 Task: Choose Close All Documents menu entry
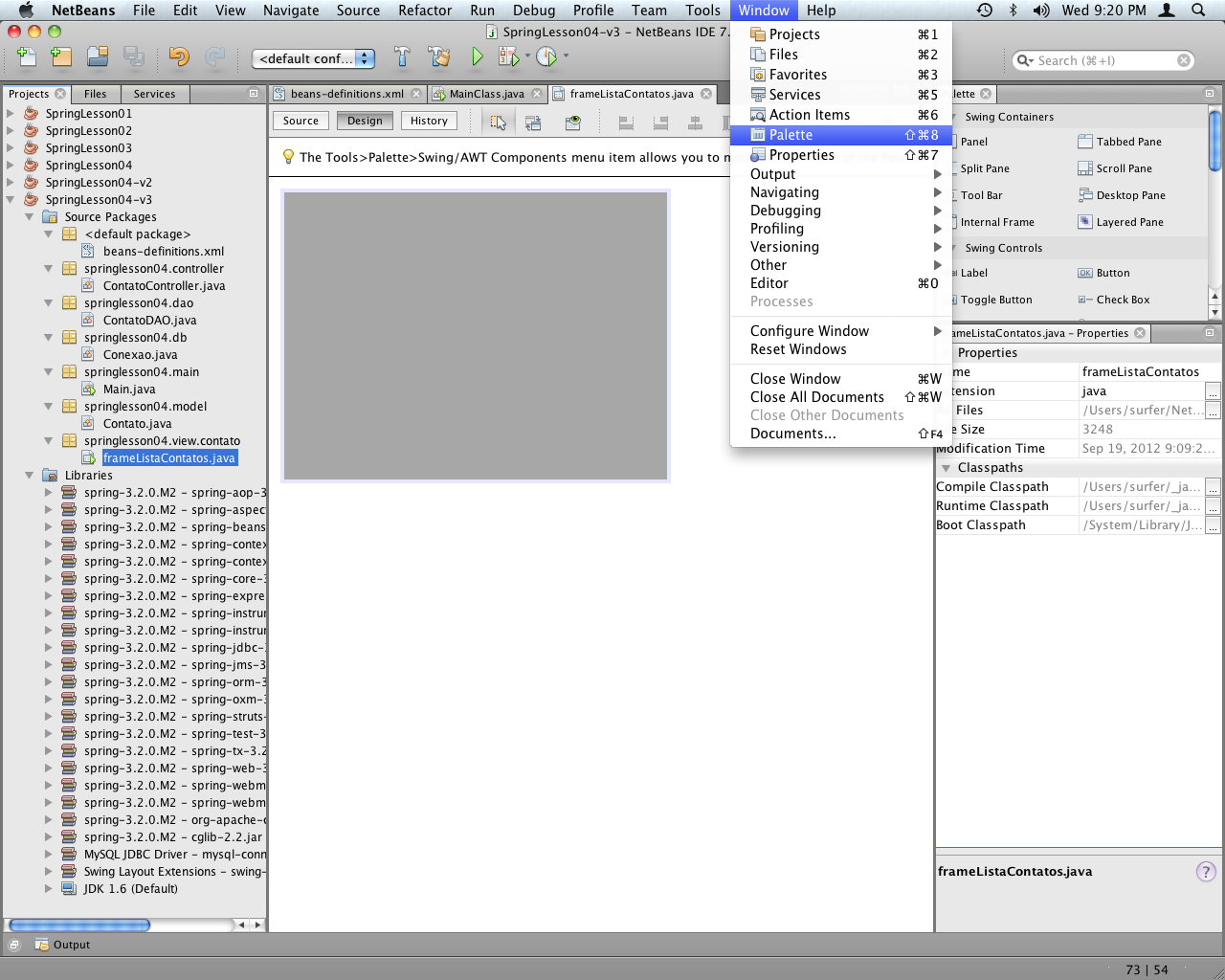coord(841,397)
